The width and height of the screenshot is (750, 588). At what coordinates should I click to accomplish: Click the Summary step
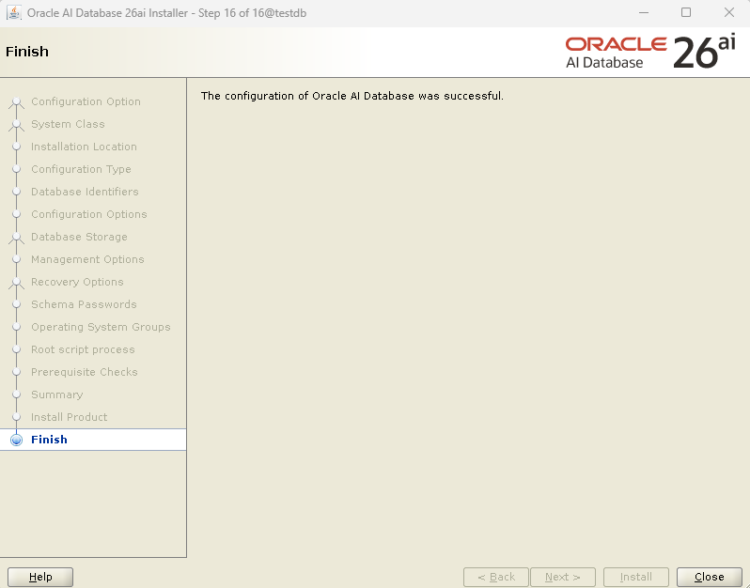[57, 394]
